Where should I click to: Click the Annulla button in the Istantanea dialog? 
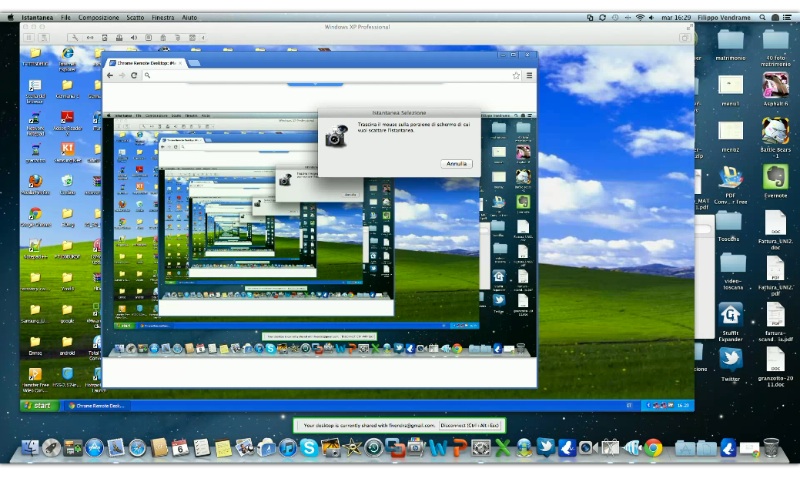point(455,163)
